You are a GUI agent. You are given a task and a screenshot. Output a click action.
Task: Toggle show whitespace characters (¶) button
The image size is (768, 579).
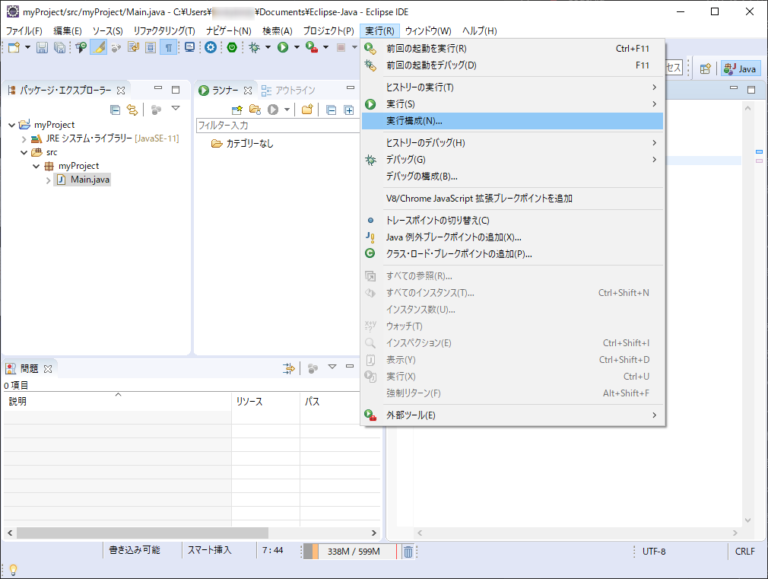[169, 47]
